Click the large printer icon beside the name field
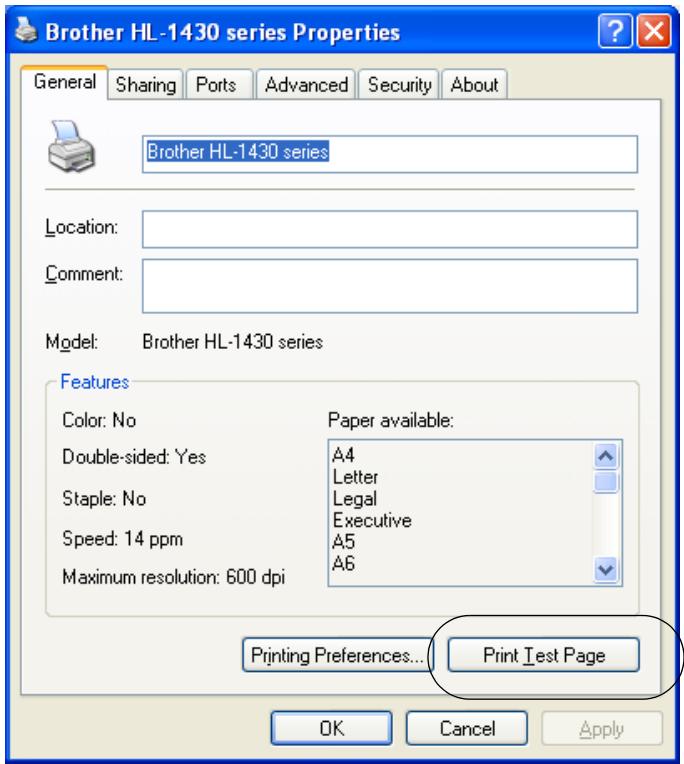684x764 pixels. [x=71, y=147]
